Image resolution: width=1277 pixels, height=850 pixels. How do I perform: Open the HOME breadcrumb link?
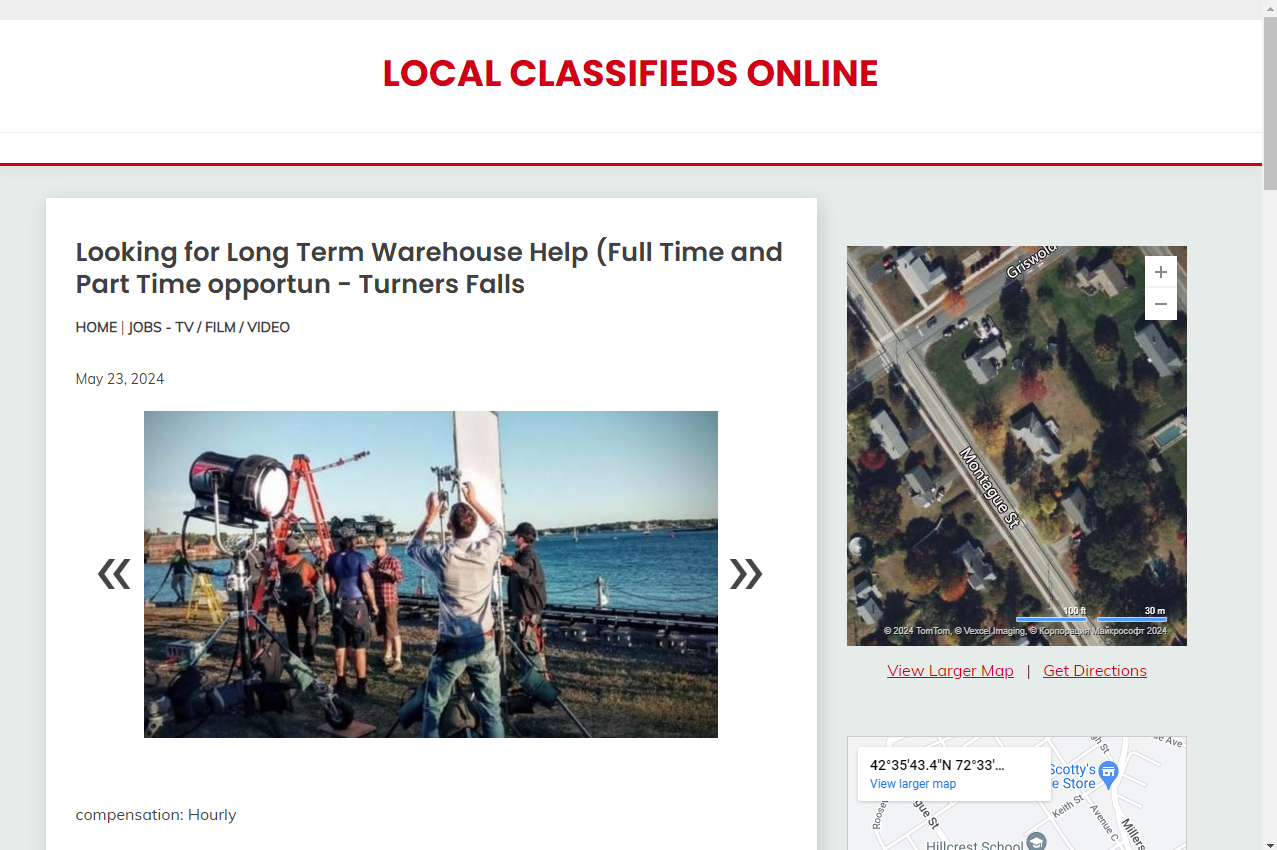96,327
